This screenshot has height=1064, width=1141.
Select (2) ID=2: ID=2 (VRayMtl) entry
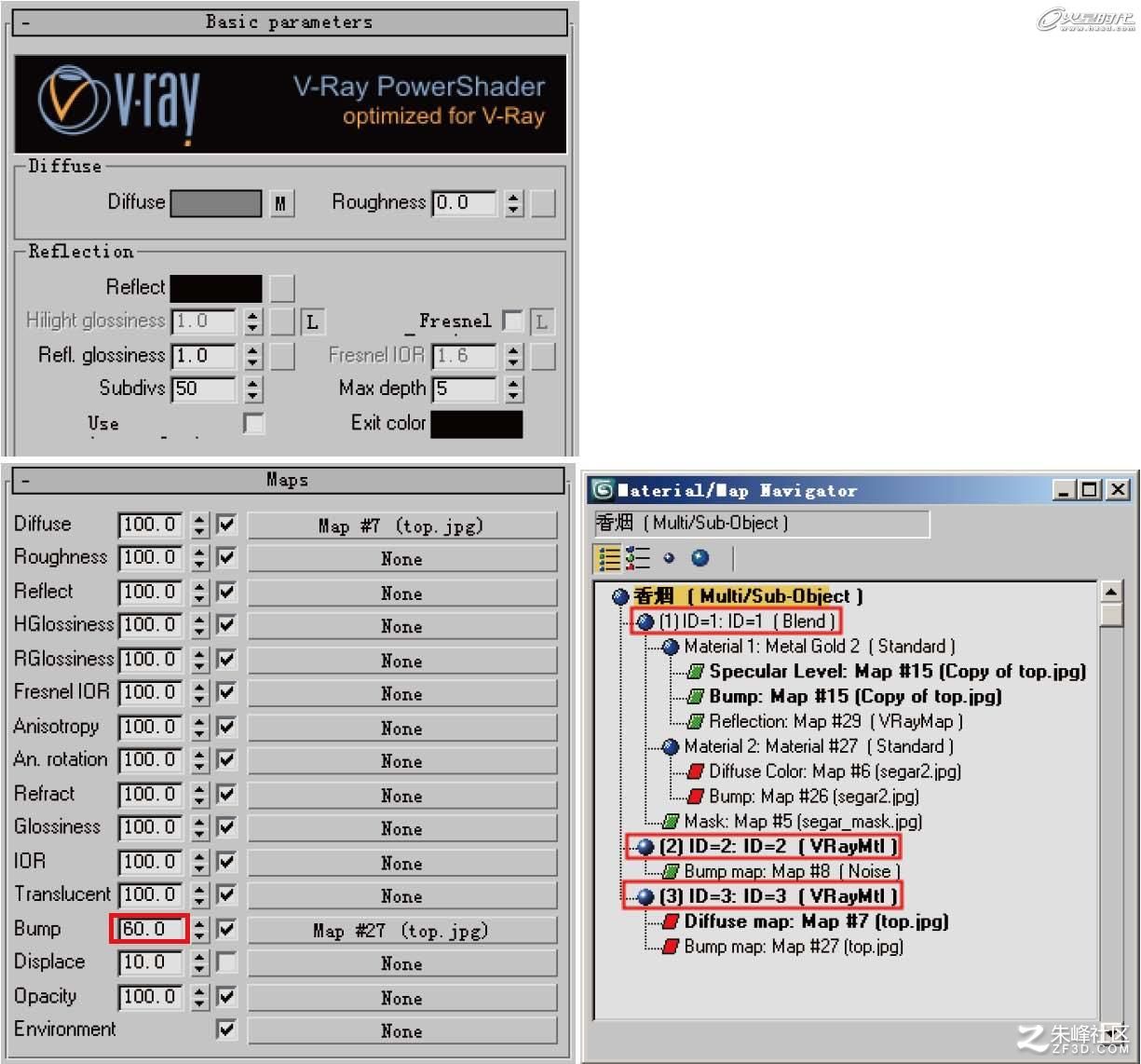[x=779, y=847]
